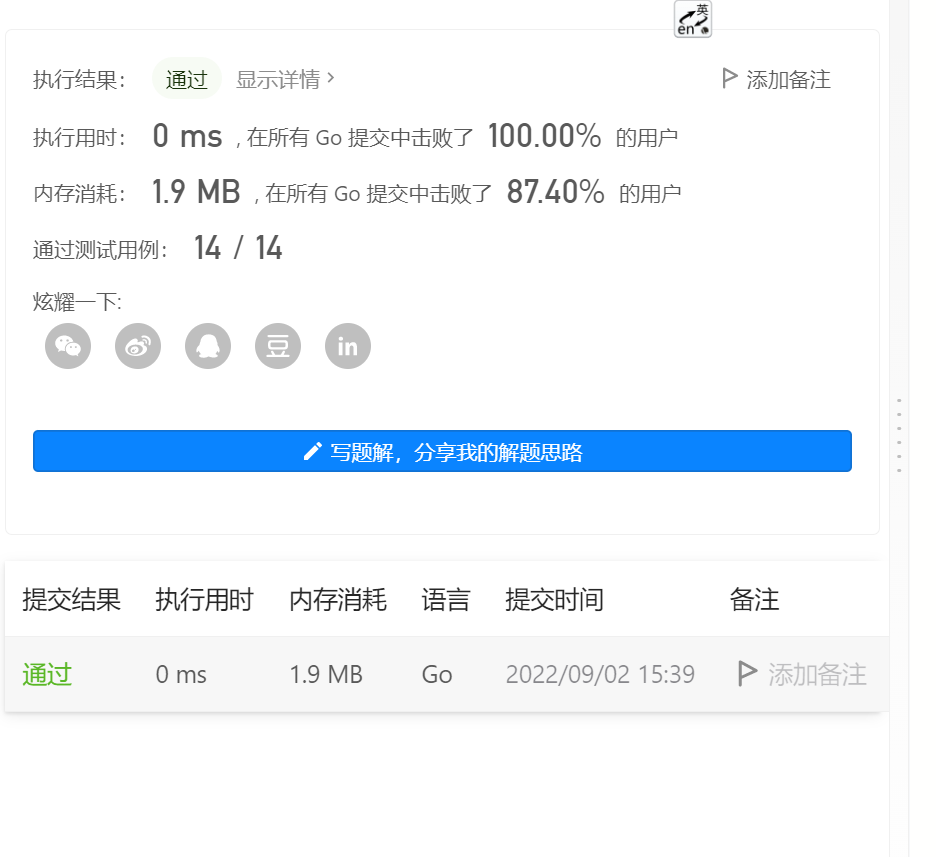Click the 通过 status badge
This screenshot has height=857, width=936.
coord(186,78)
